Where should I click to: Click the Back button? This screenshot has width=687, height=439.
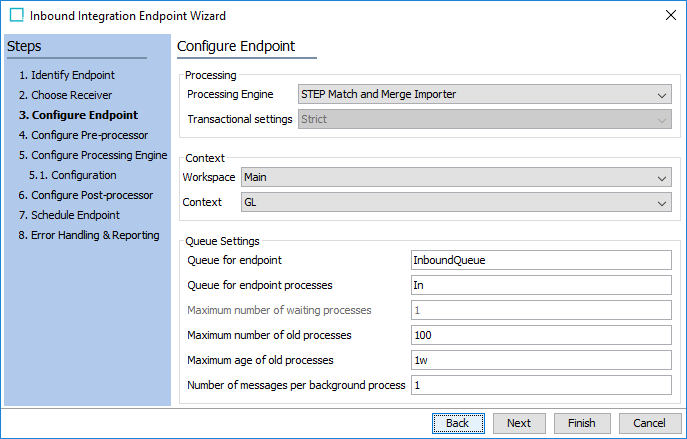pyautogui.click(x=457, y=423)
